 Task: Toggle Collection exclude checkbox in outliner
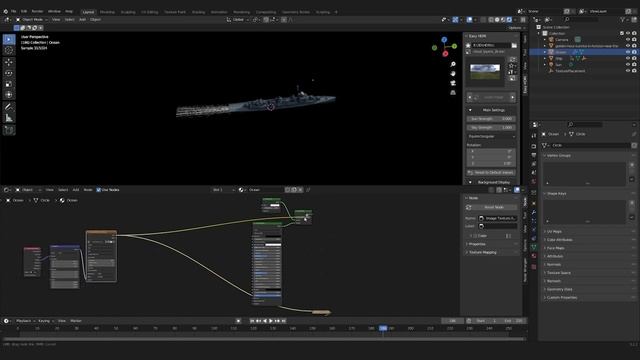(x=622, y=33)
